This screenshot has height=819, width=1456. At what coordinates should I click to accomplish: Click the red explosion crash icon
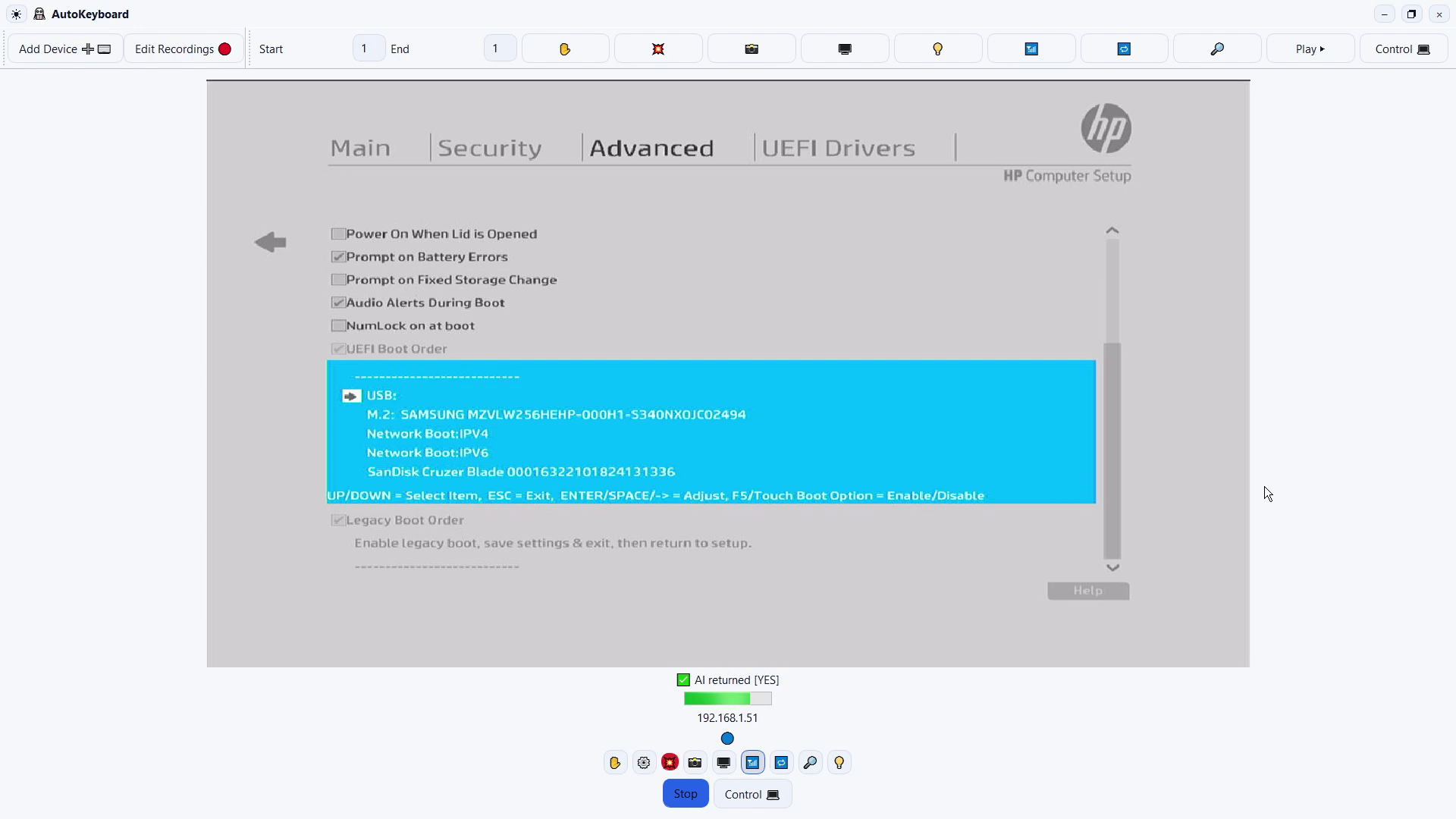(657, 48)
